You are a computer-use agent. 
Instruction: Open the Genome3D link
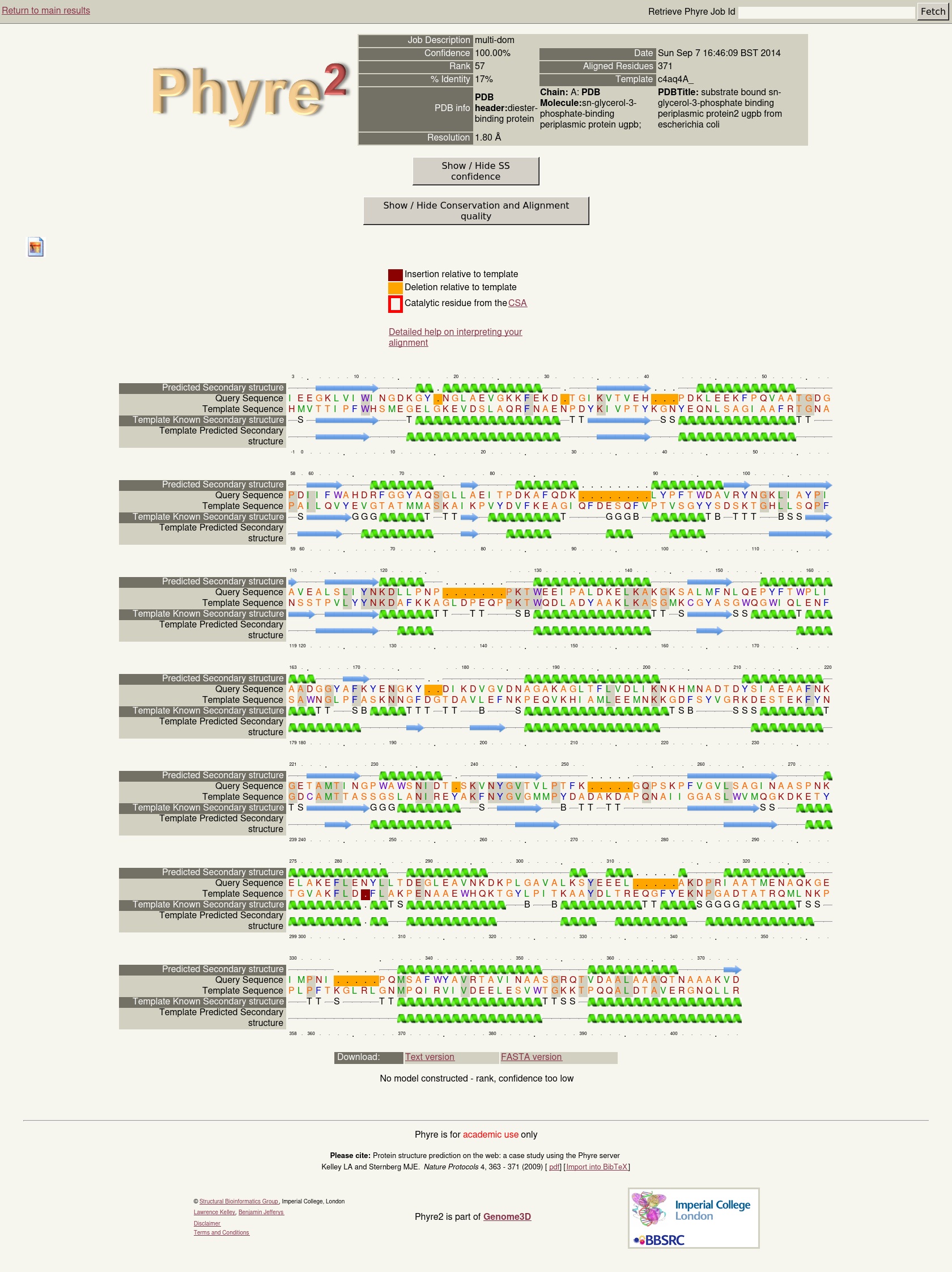507,1216
